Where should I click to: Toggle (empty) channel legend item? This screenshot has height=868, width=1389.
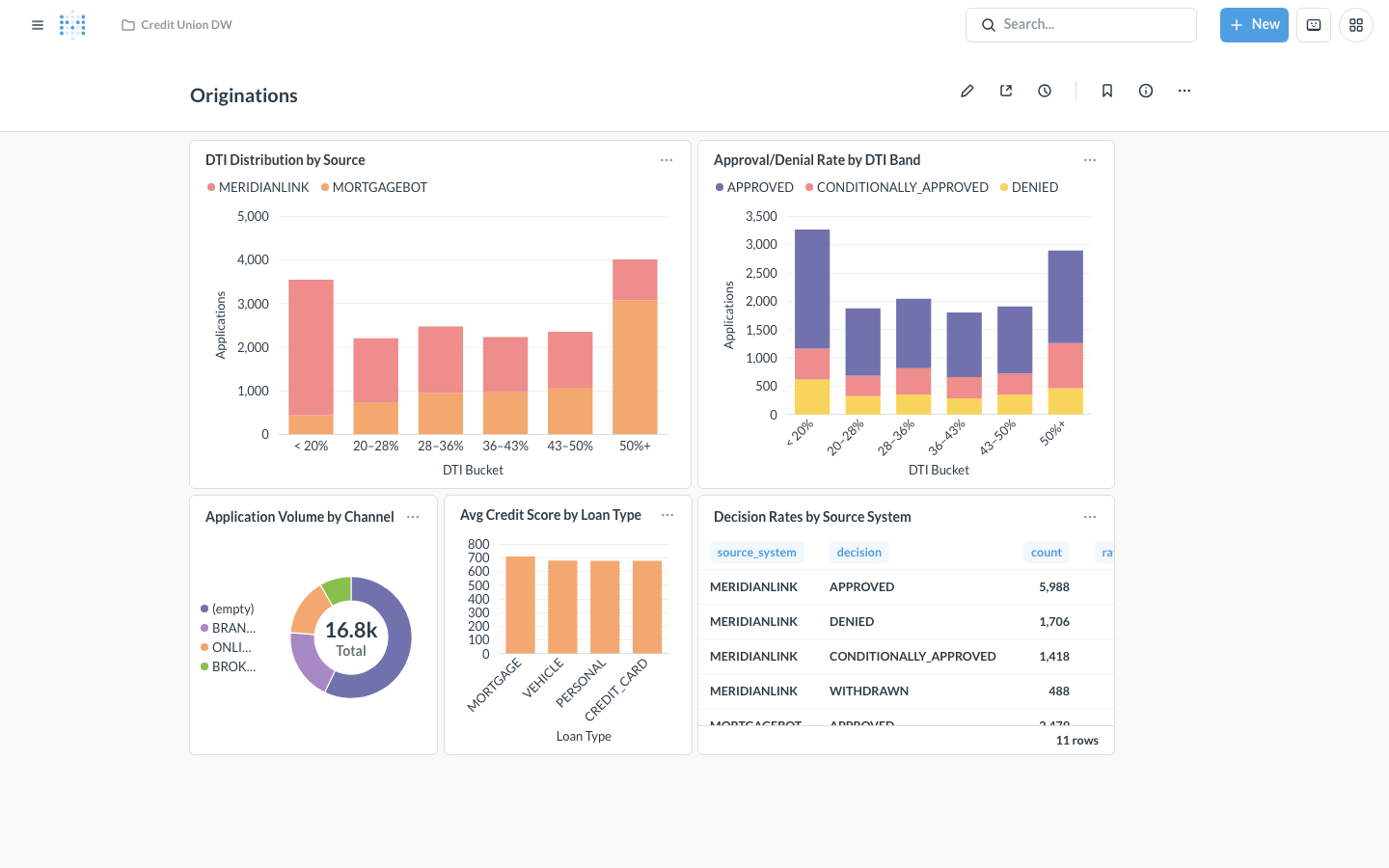click(228, 609)
